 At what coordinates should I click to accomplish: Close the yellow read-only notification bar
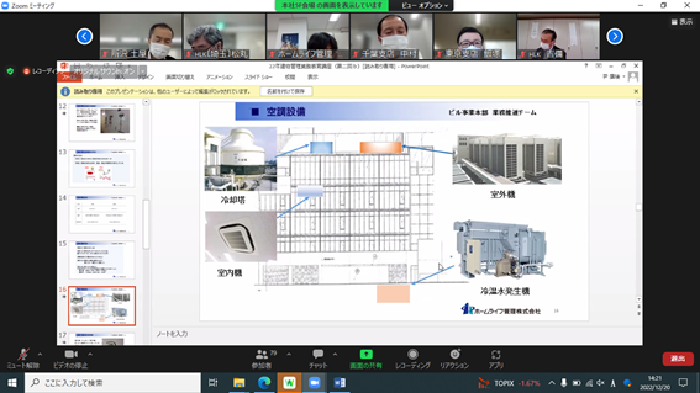(636, 92)
